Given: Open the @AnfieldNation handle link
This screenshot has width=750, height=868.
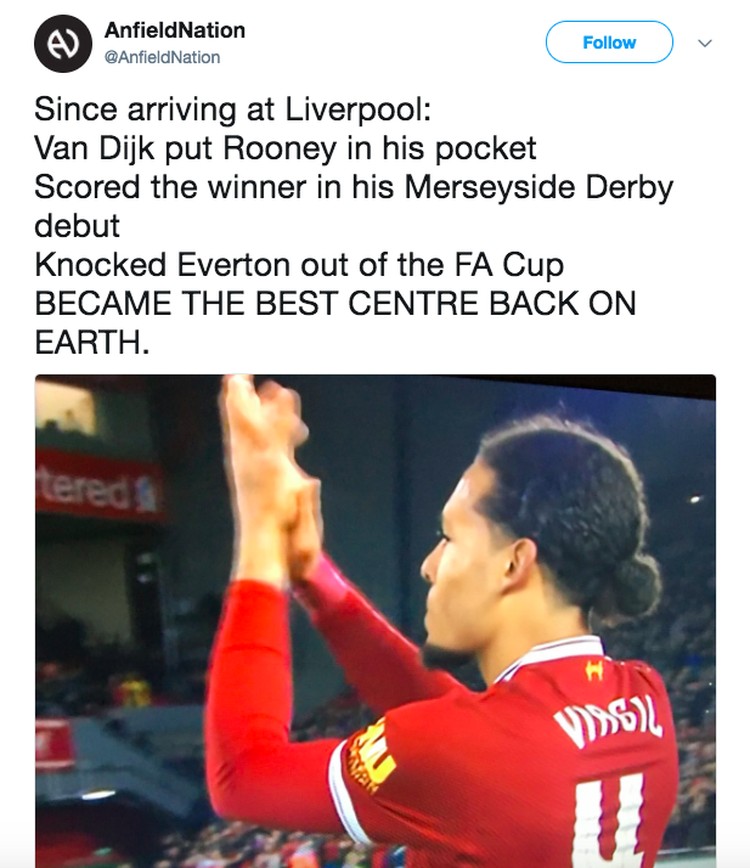Looking at the screenshot, I should pos(162,57).
